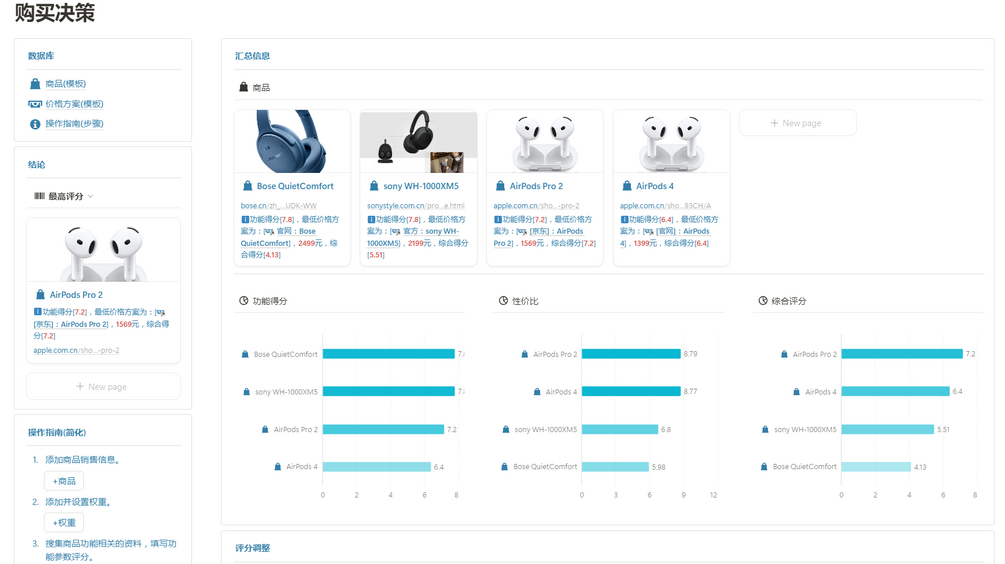1005x564 pixels.
Task: Select the AirPods 4 bar in 功能得分 chart
Action: click(x=377, y=467)
